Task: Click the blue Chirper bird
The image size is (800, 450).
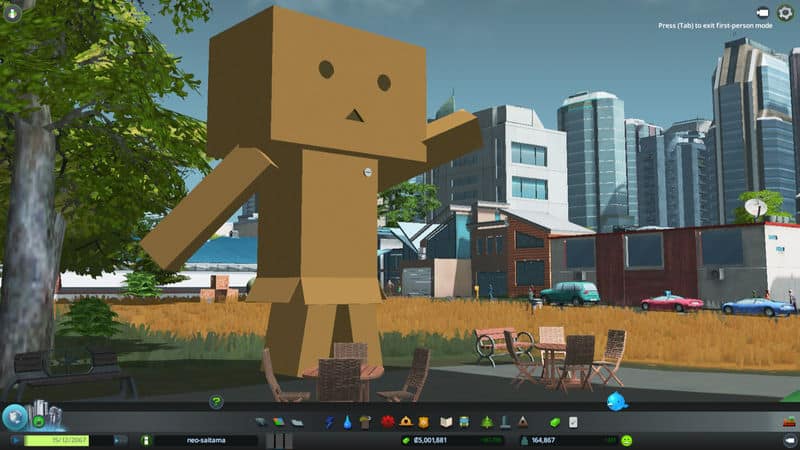Action: (x=617, y=401)
